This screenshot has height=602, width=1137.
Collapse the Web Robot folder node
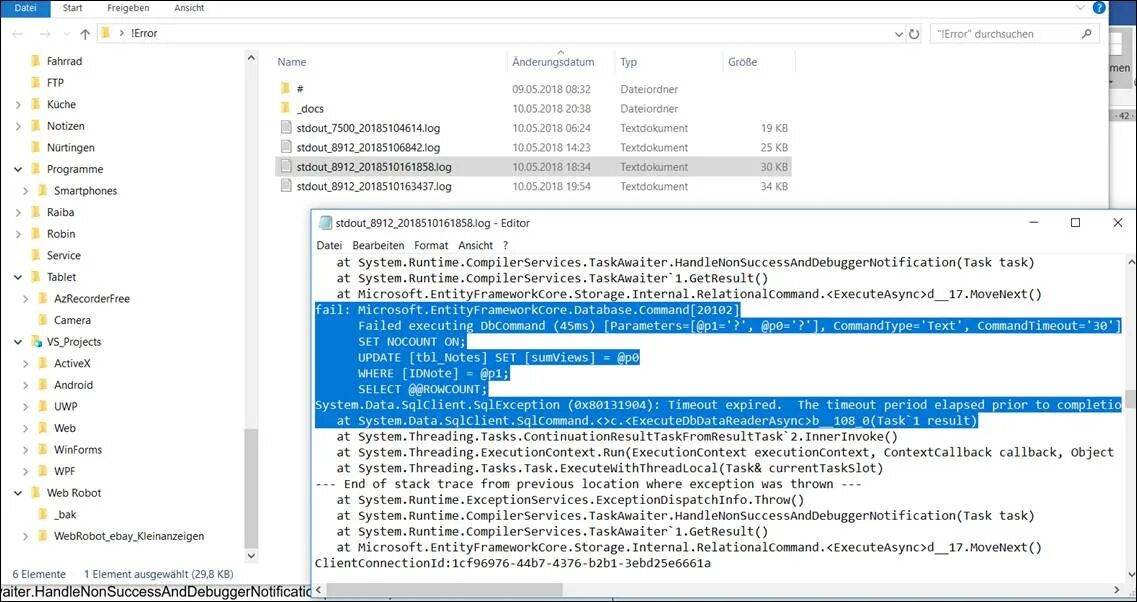pyautogui.click(x=18, y=492)
